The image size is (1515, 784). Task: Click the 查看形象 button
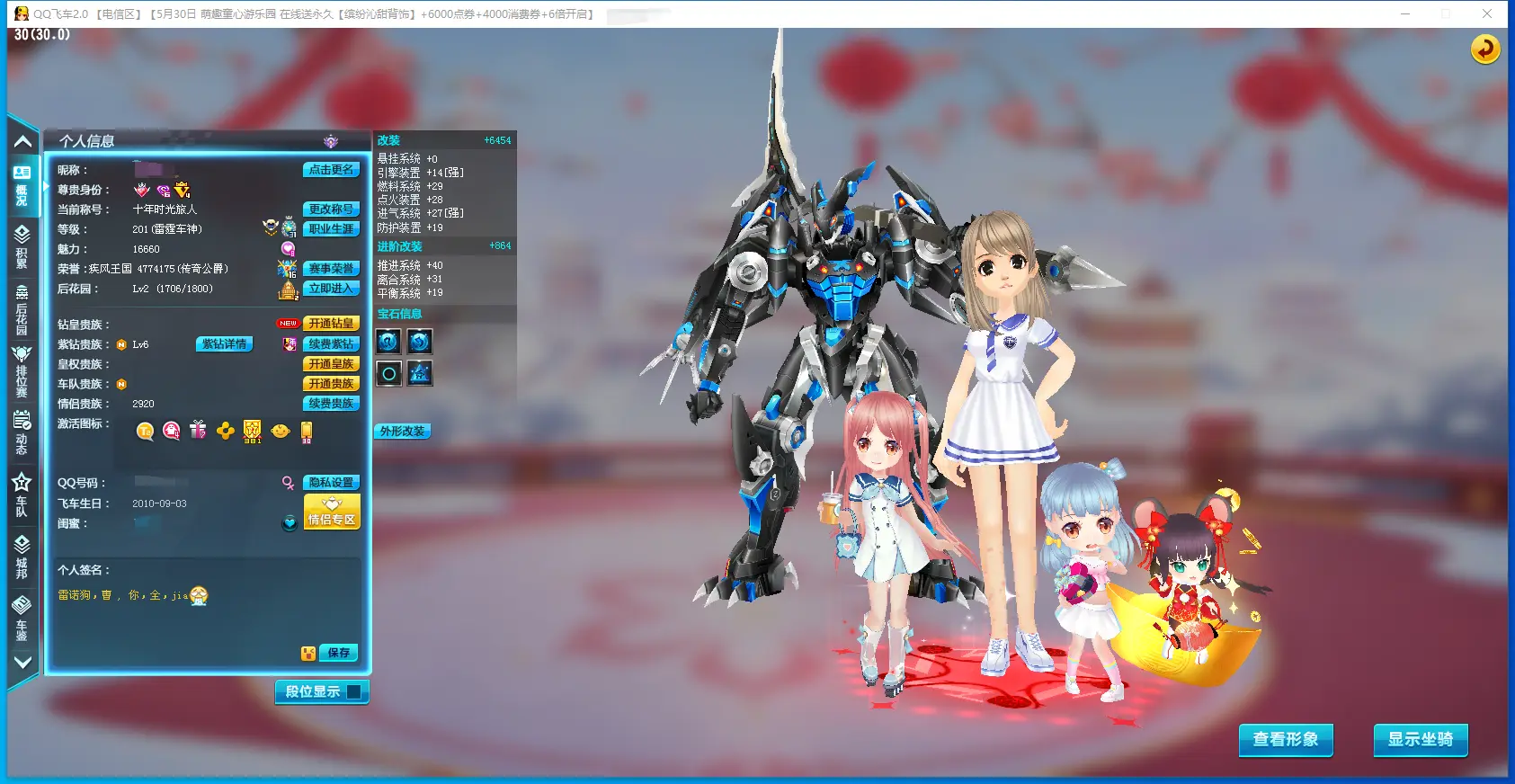[1286, 739]
